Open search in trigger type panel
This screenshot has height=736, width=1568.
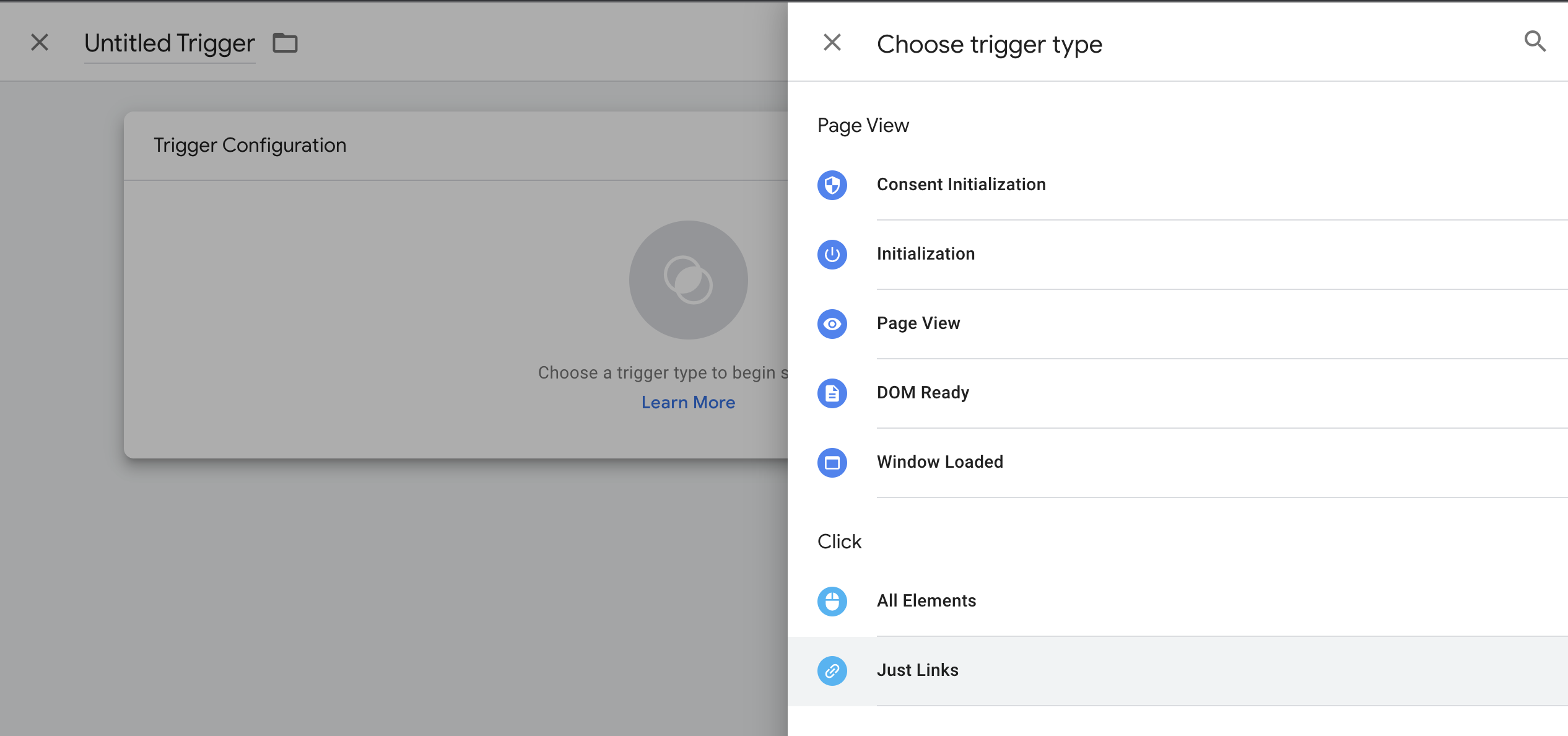tap(1535, 42)
